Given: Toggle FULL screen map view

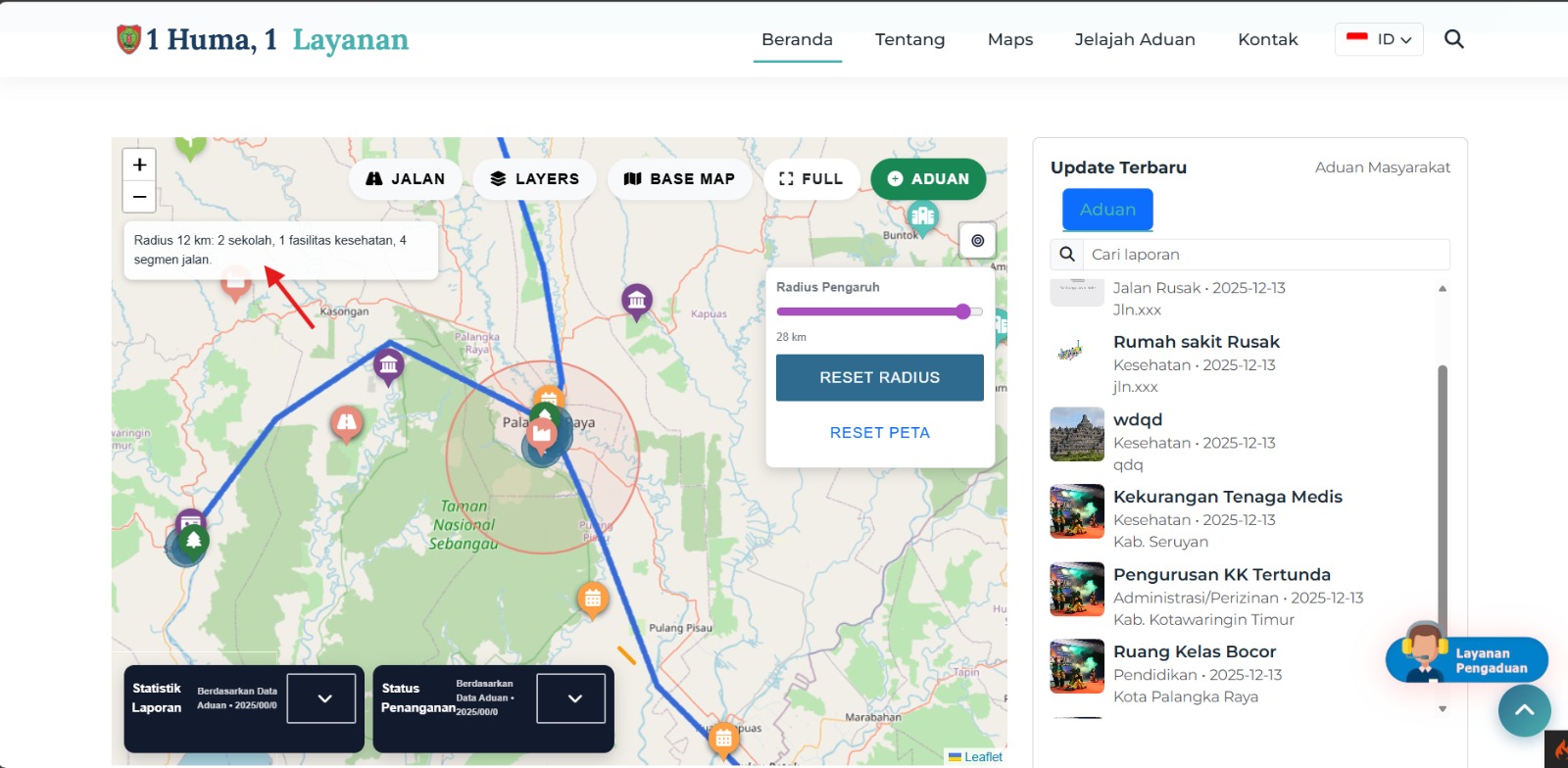Looking at the screenshot, I should coord(810,179).
